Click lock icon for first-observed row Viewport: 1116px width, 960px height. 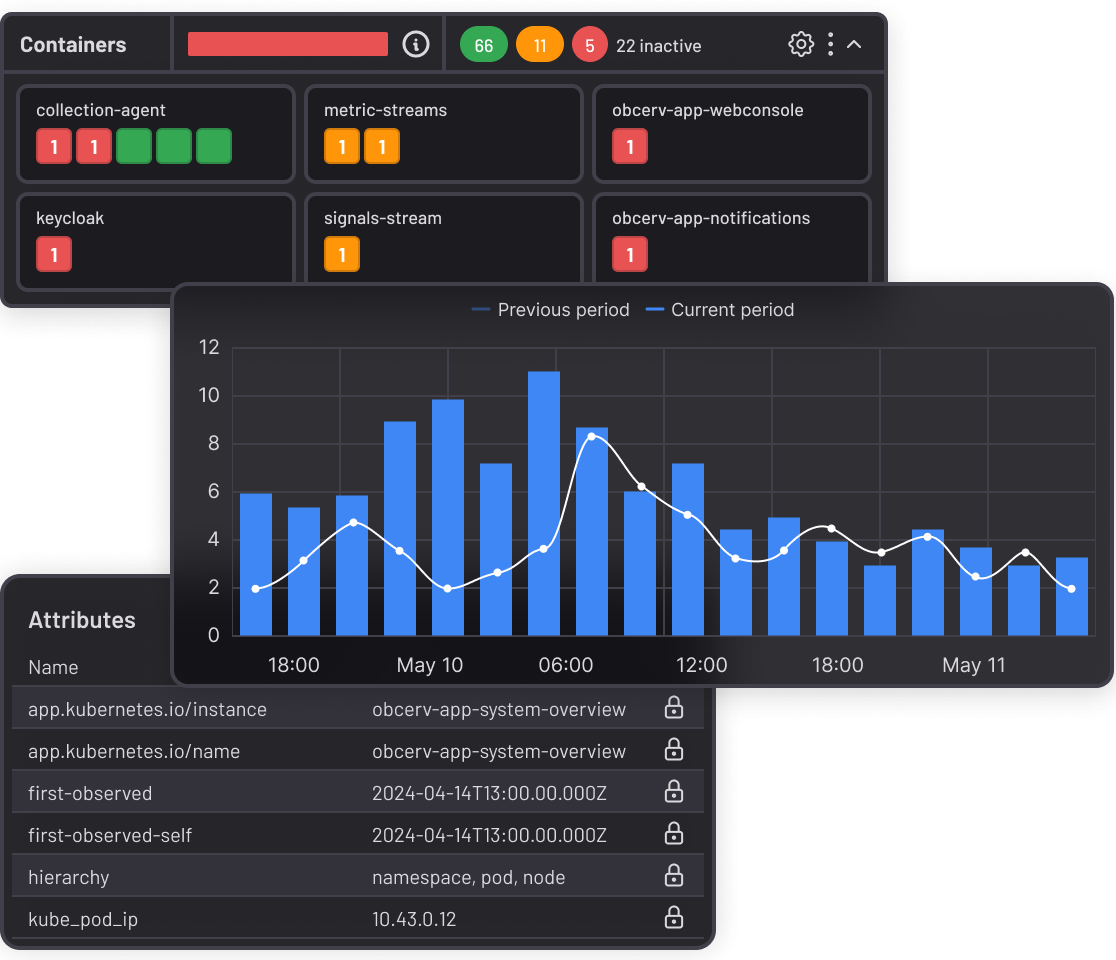[x=674, y=792]
